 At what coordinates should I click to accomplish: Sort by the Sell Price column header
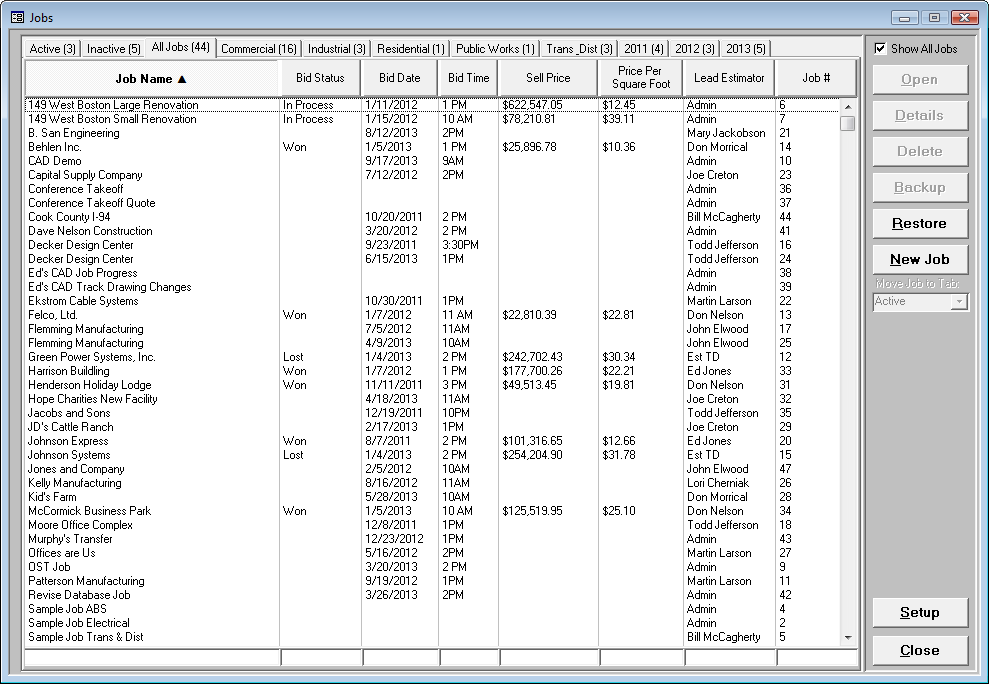tap(548, 78)
